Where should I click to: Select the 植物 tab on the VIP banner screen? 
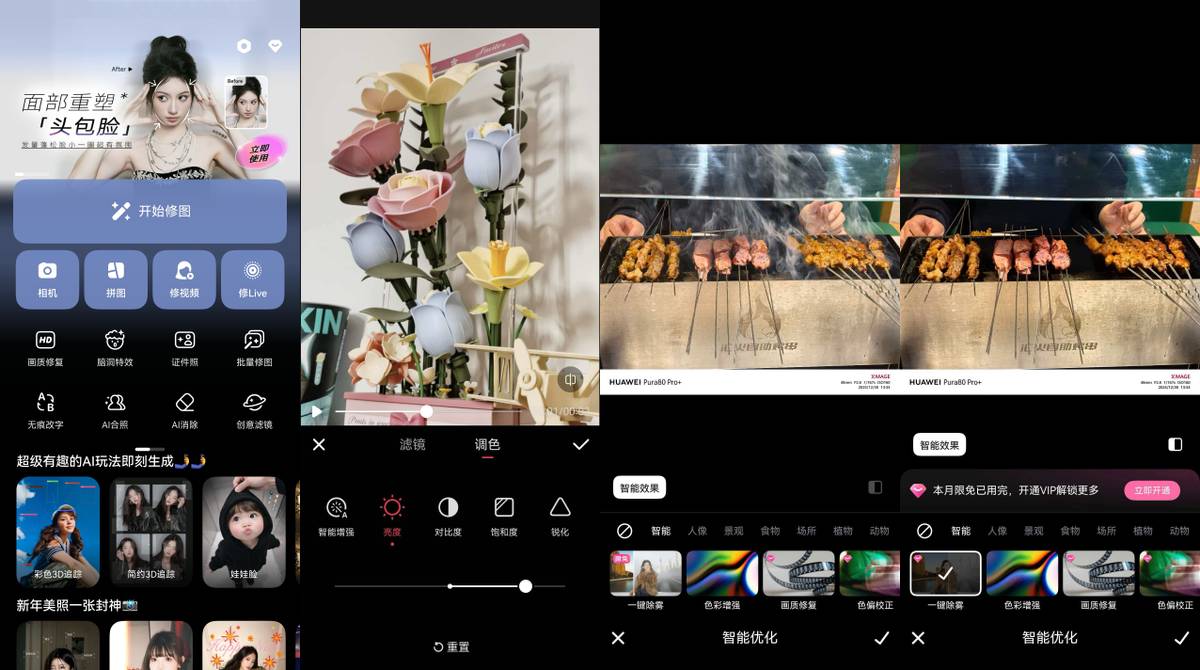point(1143,531)
